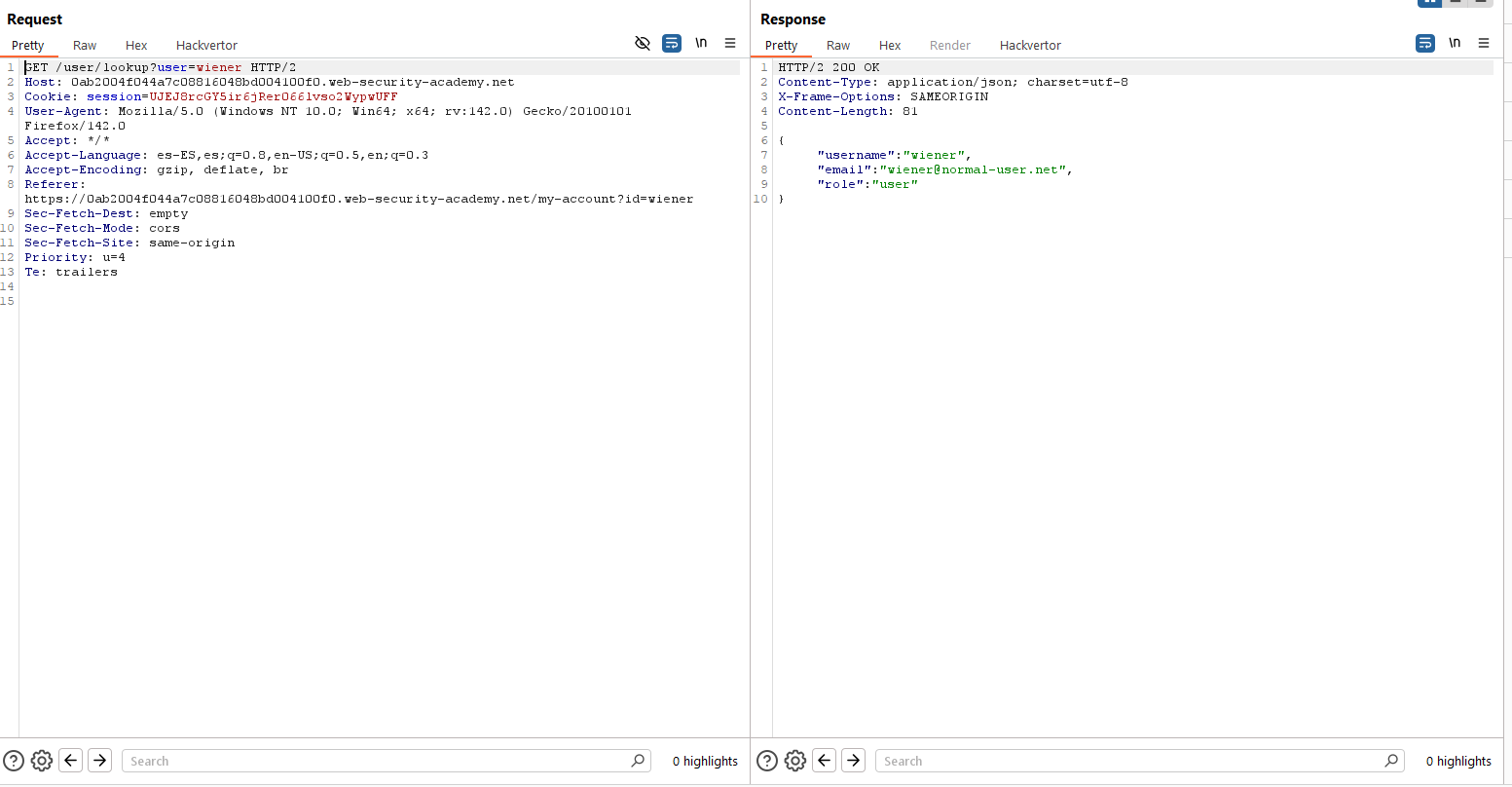The width and height of the screenshot is (1512, 787).
Task: Click magnifier icon in Response search field
Action: pyautogui.click(x=1391, y=761)
